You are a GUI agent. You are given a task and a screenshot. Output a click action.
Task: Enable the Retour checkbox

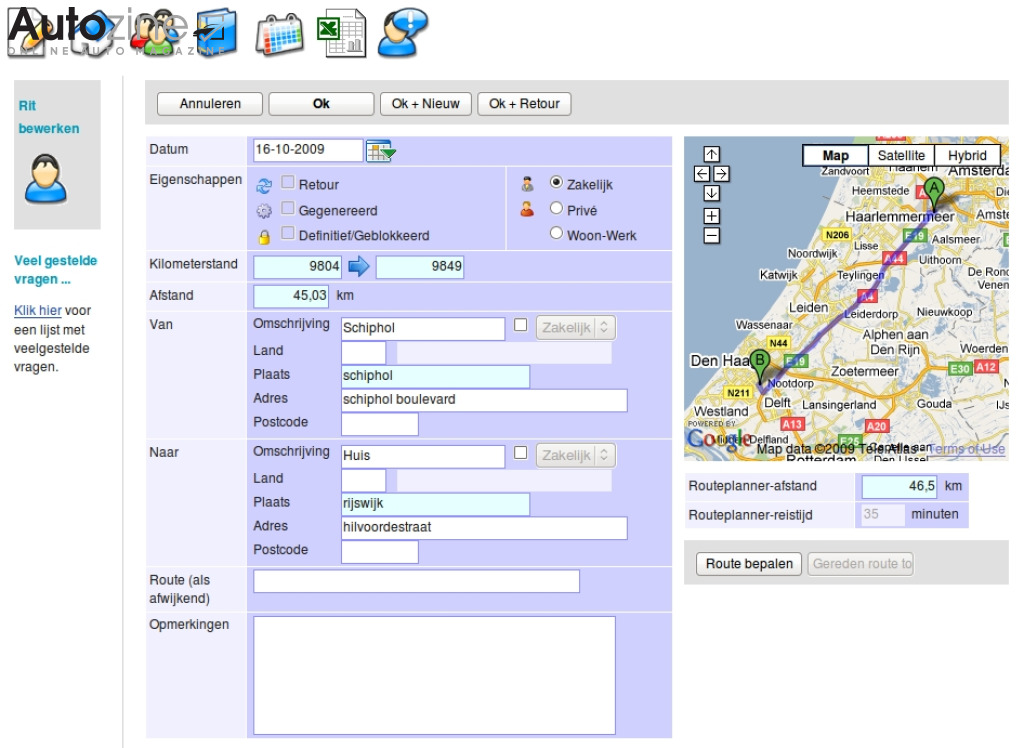pyautogui.click(x=287, y=184)
